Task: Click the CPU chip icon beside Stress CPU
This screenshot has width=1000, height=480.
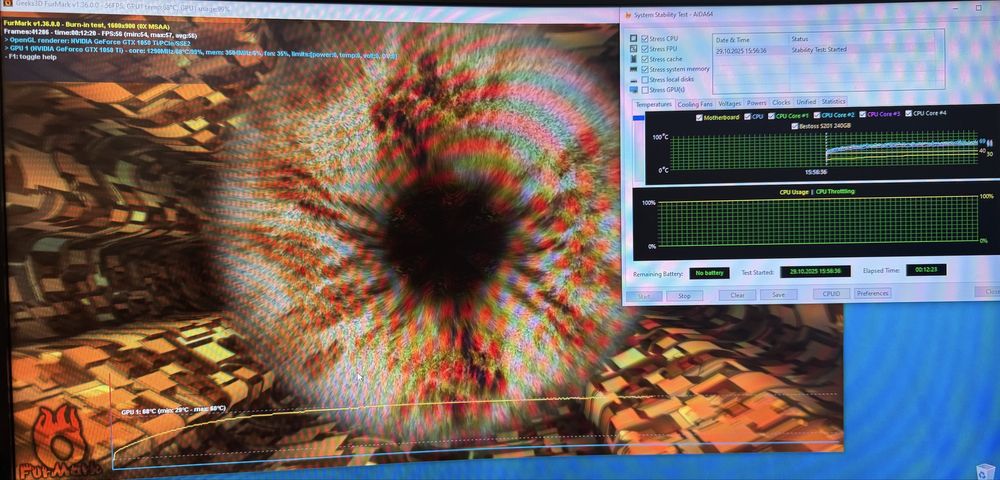Action: coord(633,38)
